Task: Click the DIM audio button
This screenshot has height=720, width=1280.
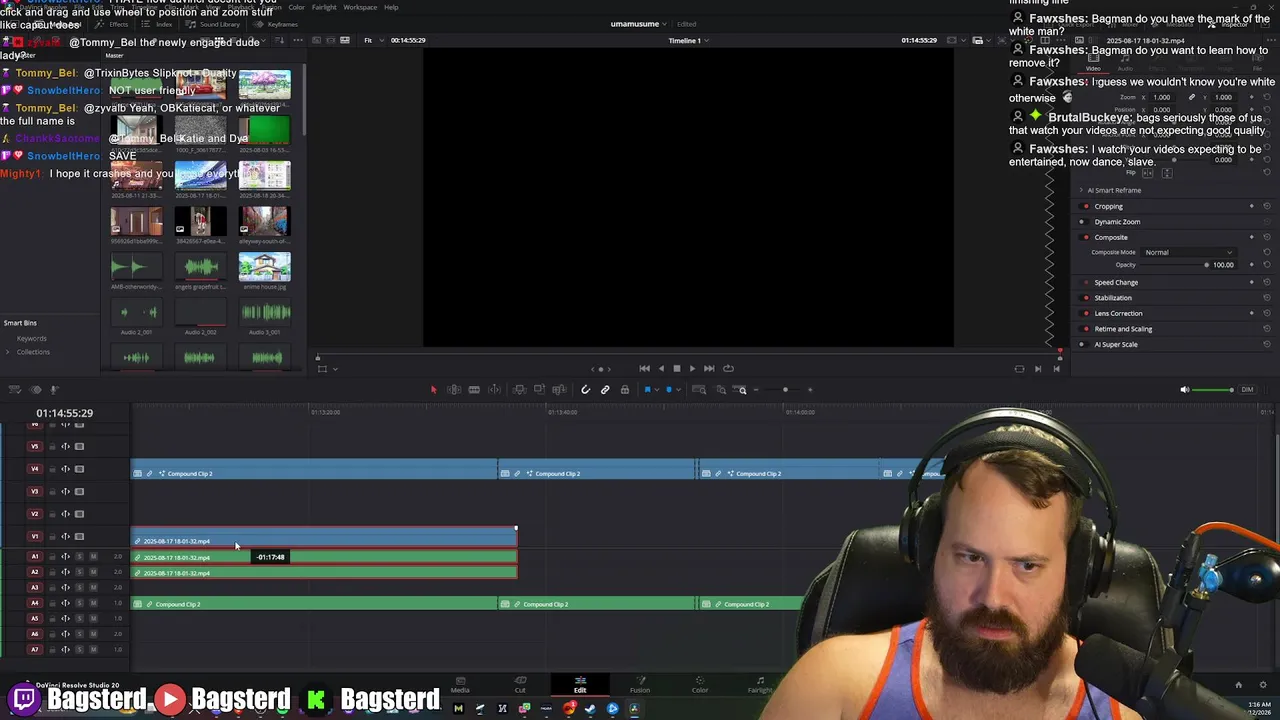Action: coord(1247,390)
